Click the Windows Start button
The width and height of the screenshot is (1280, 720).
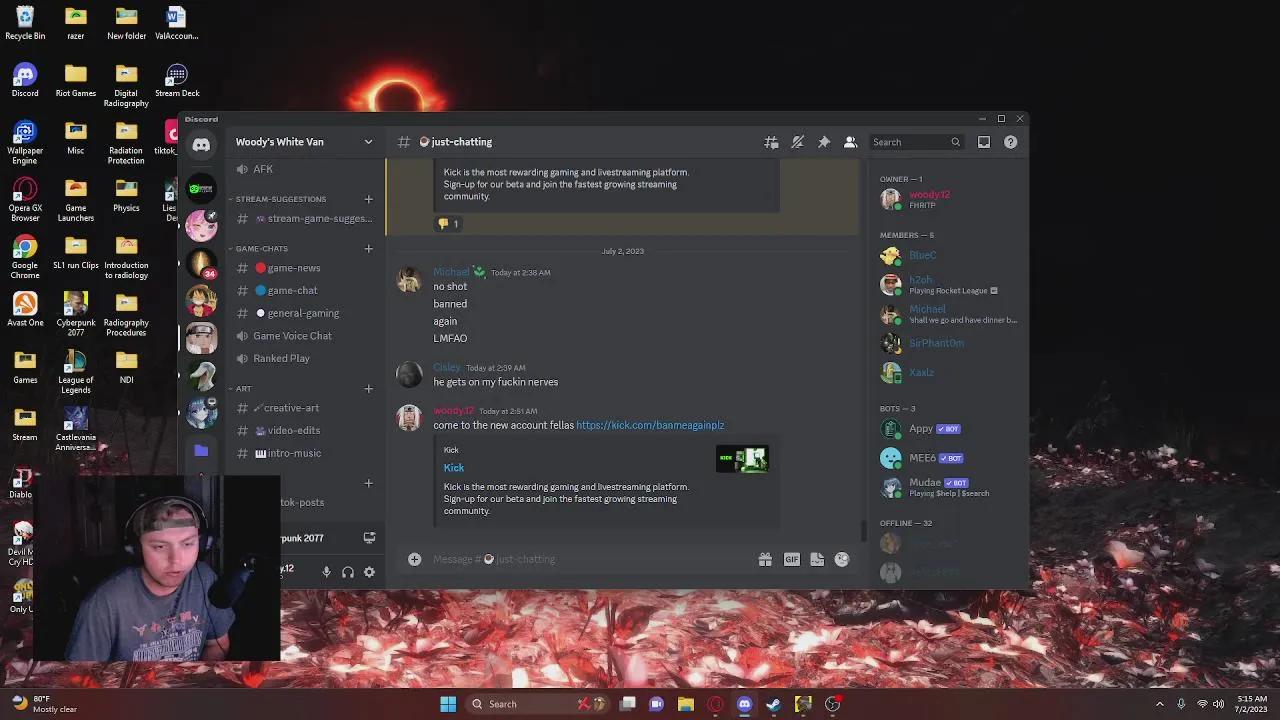click(448, 704)
